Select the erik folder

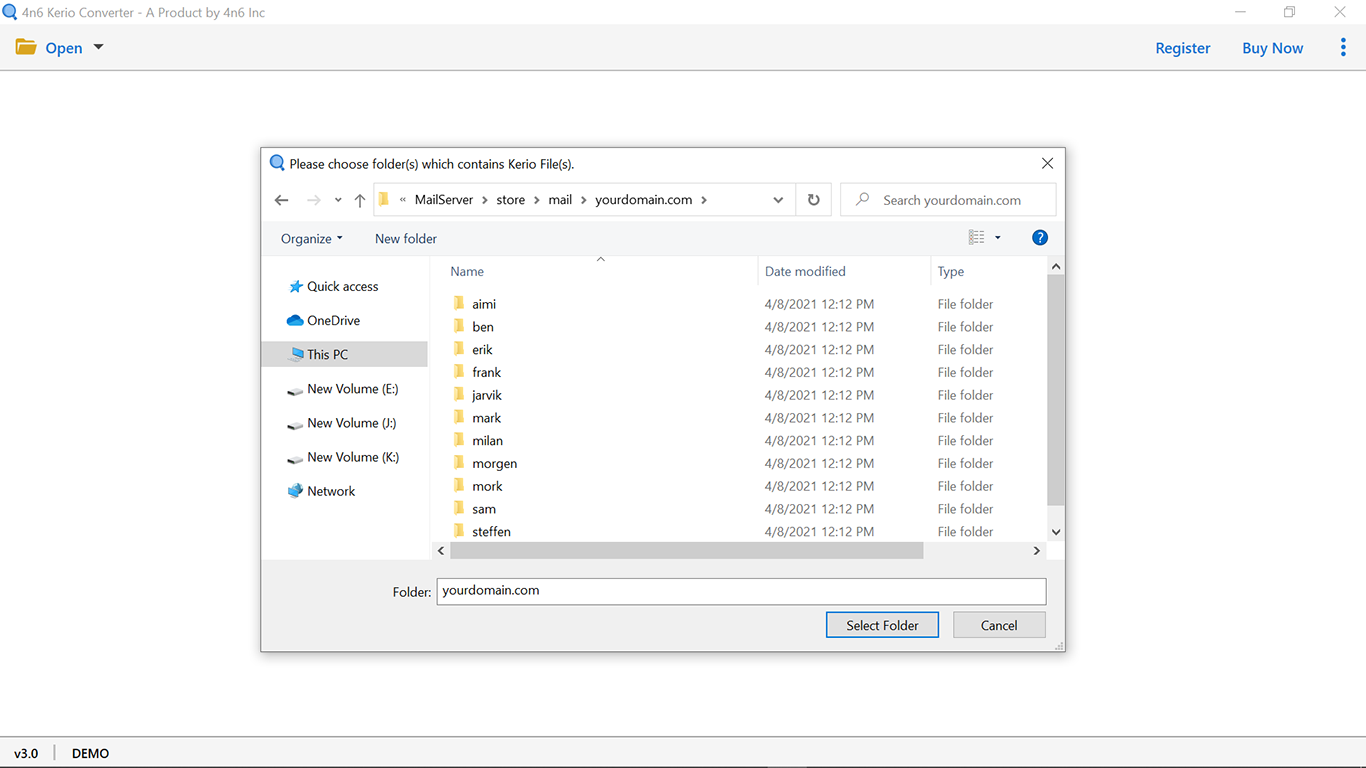coord(482,350)
